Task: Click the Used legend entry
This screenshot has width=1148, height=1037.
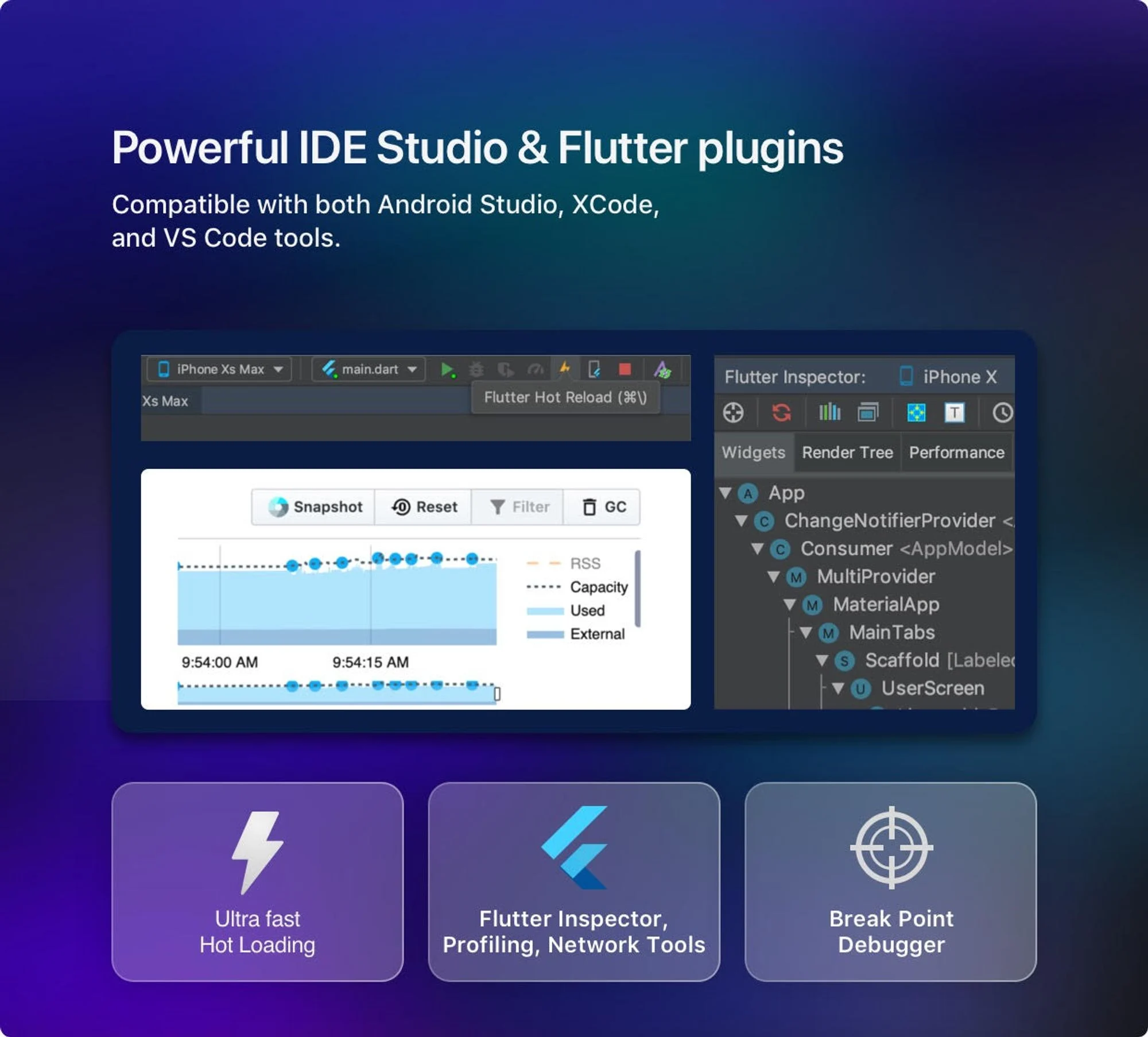Action: (565, 610)
